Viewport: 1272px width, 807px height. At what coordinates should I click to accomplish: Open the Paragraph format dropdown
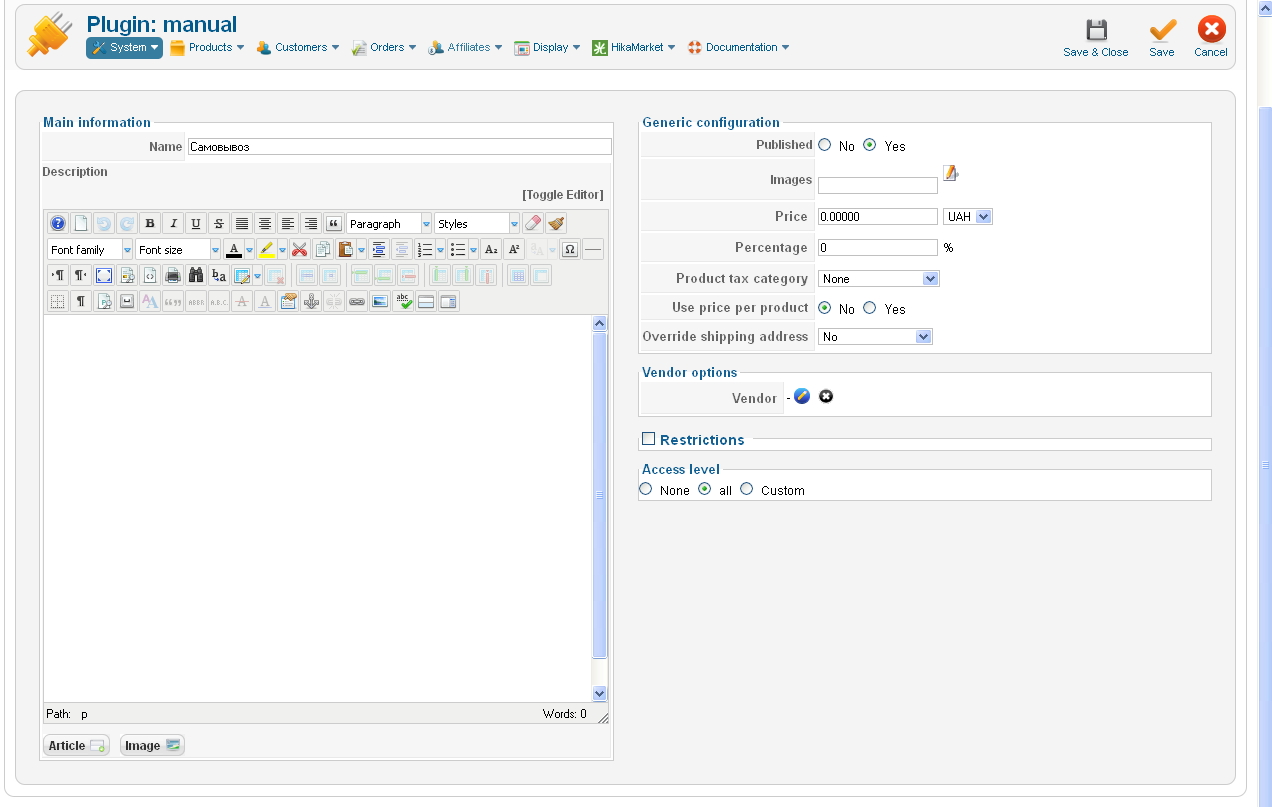[x=389, y=223]
